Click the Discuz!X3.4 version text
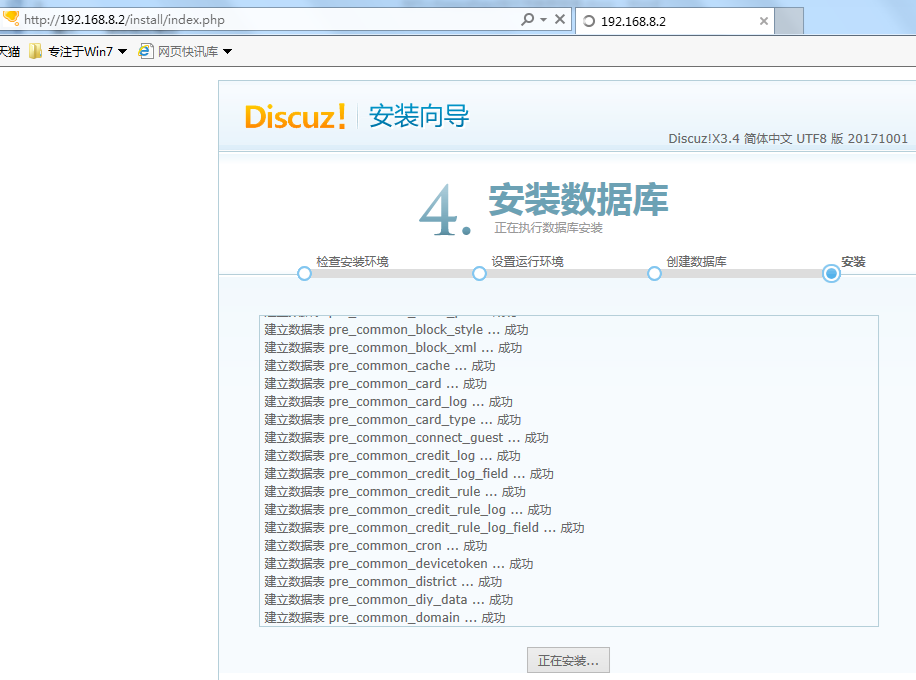 pos(788,138)
